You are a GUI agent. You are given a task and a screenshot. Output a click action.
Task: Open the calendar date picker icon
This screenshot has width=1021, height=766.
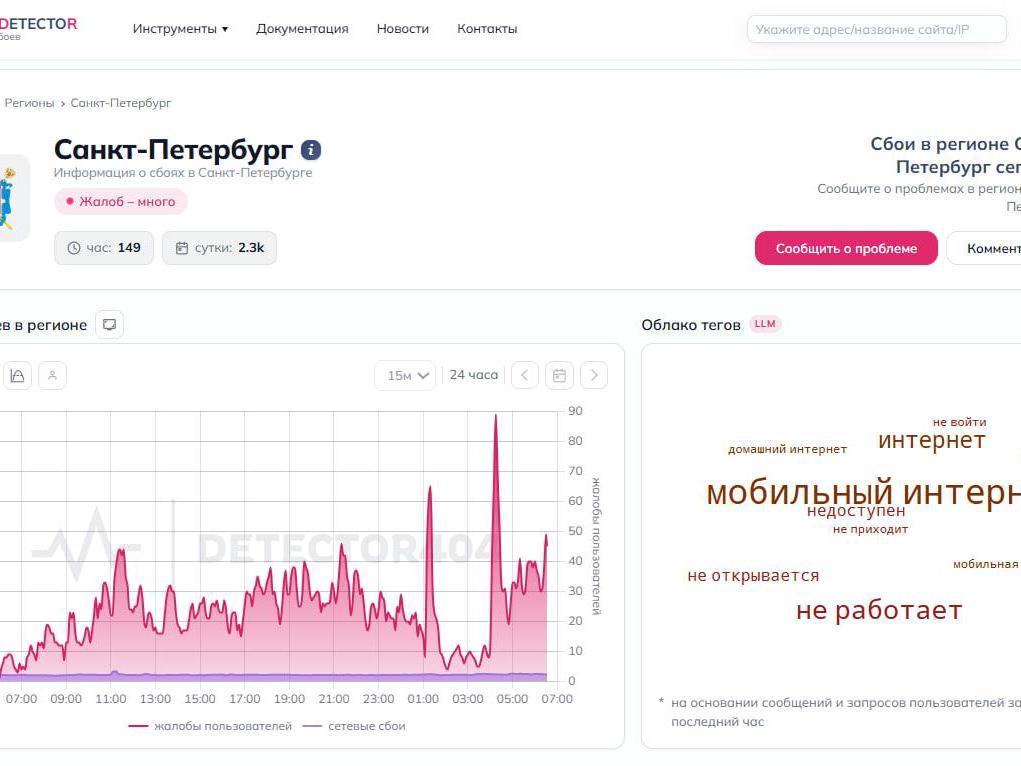559,376
